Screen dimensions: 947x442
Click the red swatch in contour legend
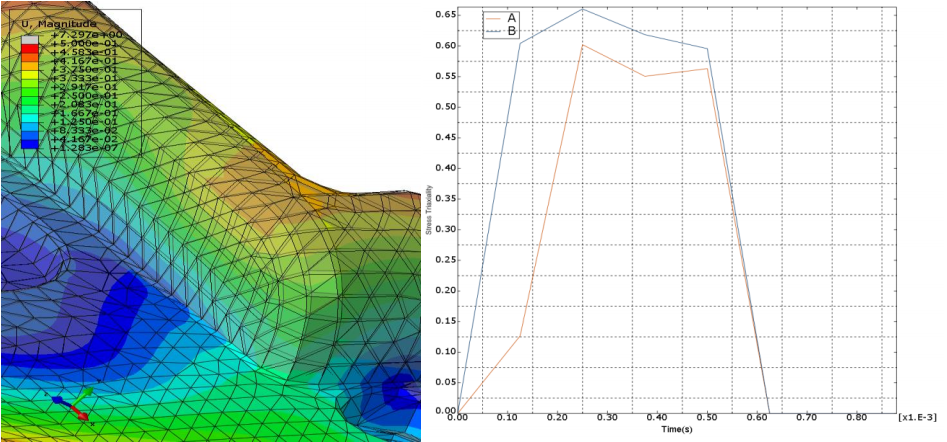[x=30, y=48]
